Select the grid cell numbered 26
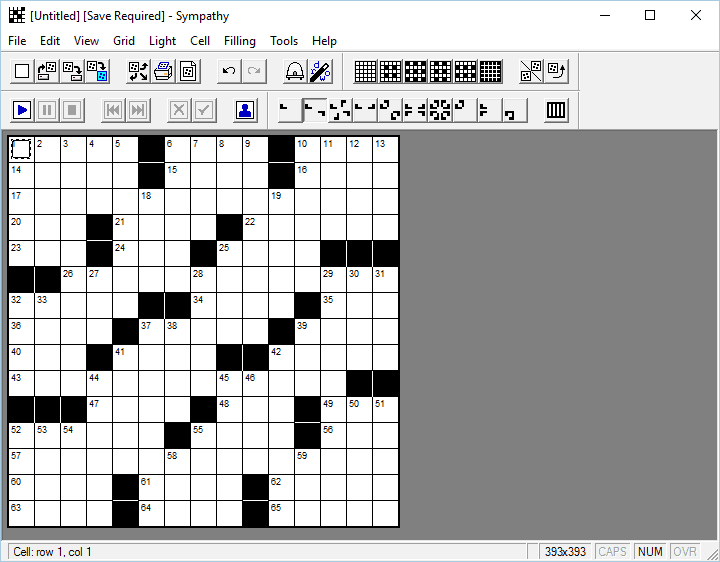Viewport: 720px width, 562px height. click(73, 280)
